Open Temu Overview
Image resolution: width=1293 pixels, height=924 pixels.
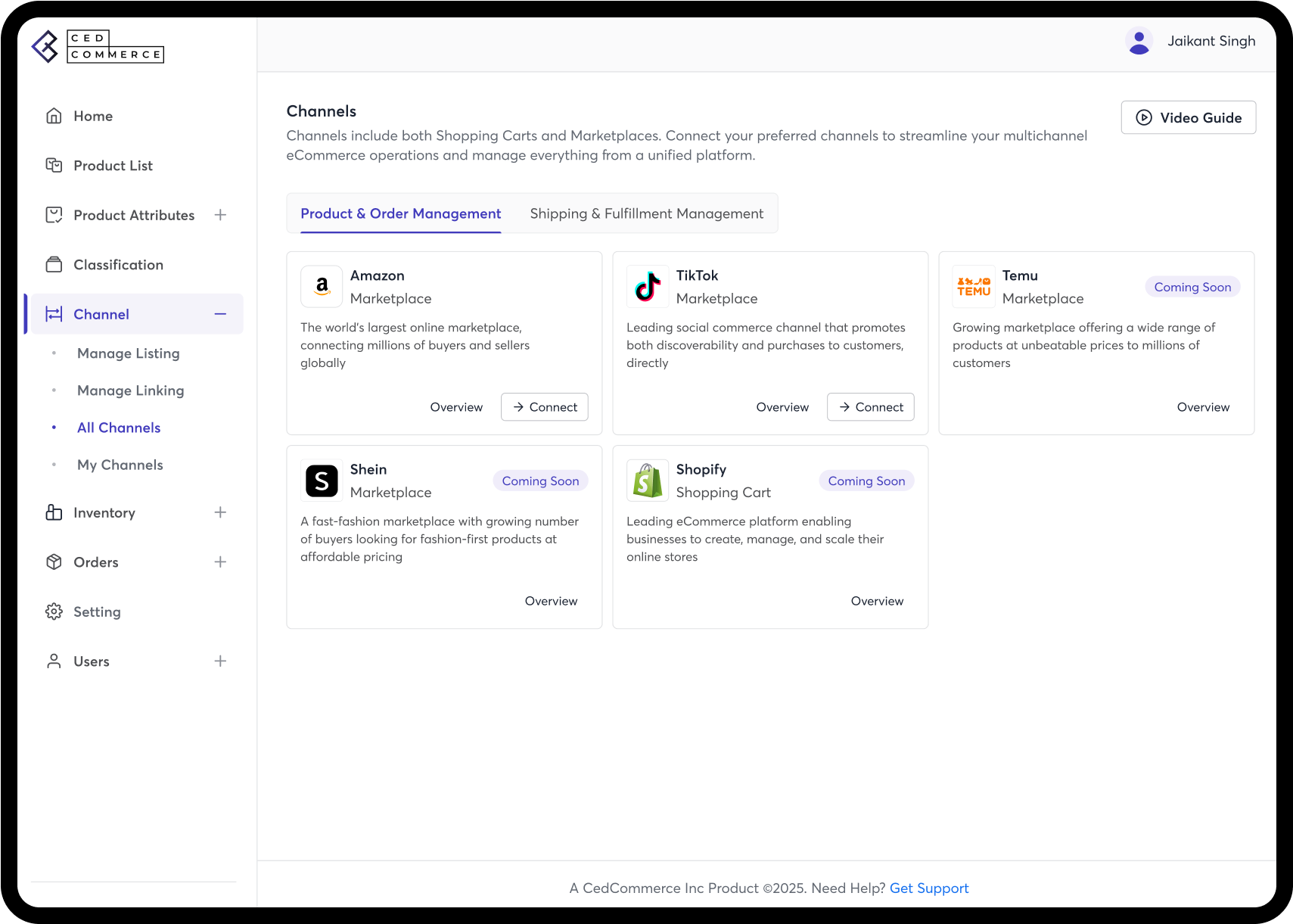click(1203, 407)
